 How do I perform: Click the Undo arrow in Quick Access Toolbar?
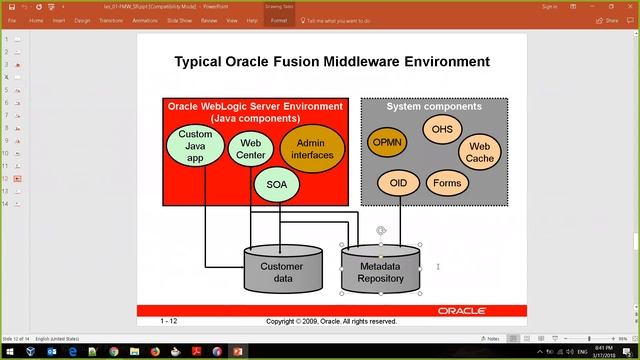(24, 7)
